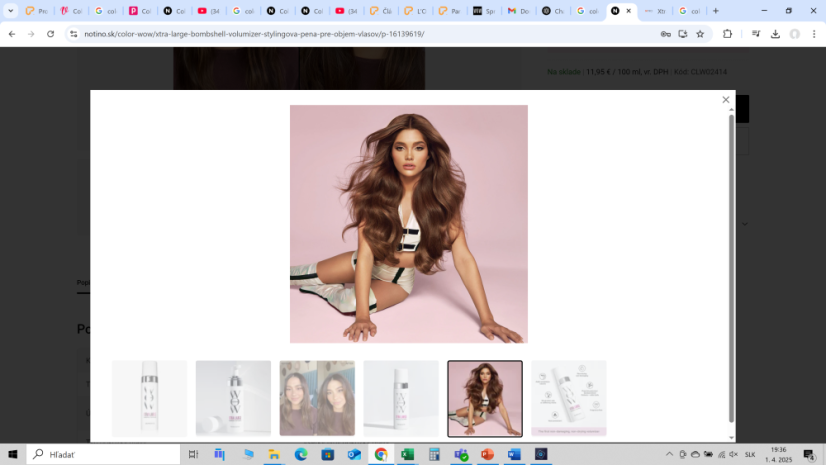
Task: Click the browser forward arrow
Action: (31, 34)
